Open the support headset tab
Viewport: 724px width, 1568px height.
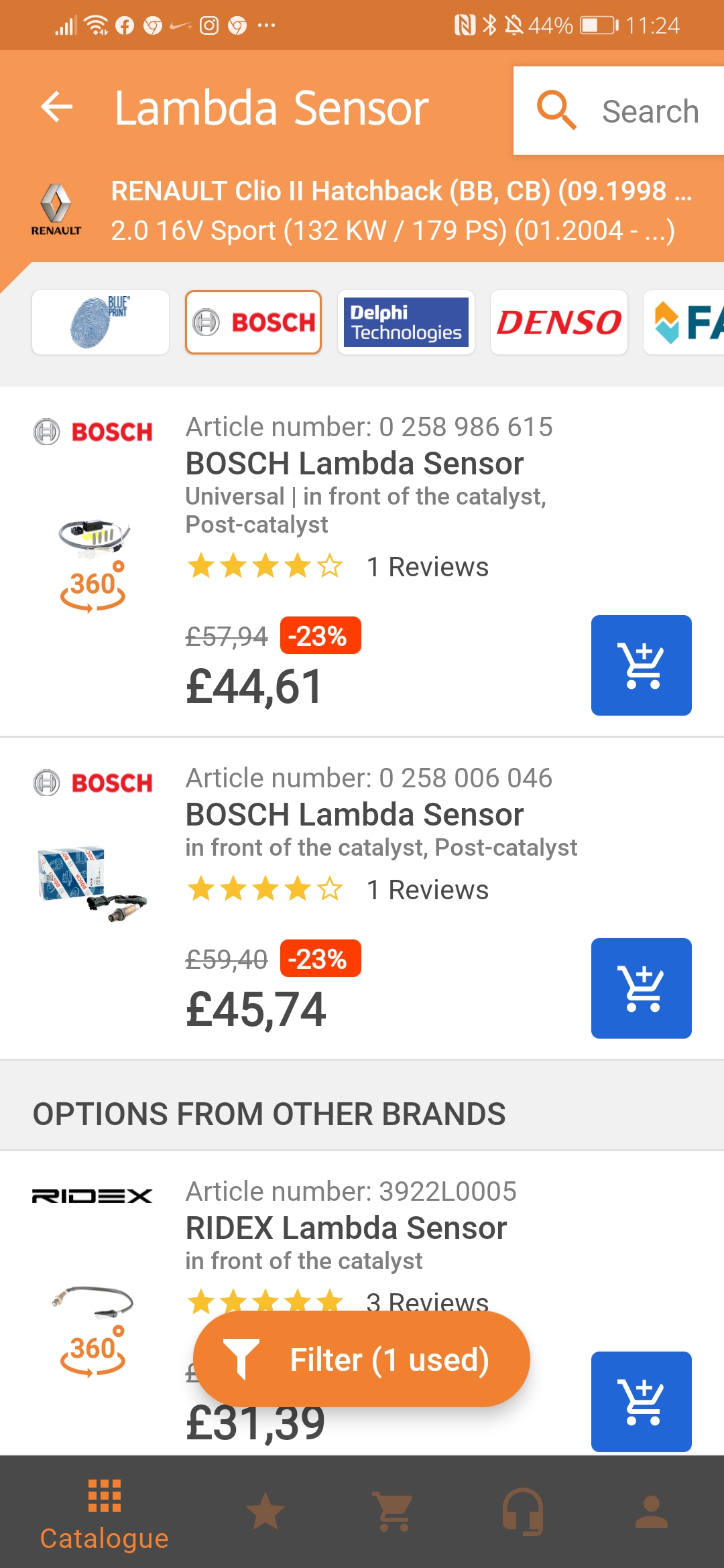pyautogui.click(x=523, y=1512)
